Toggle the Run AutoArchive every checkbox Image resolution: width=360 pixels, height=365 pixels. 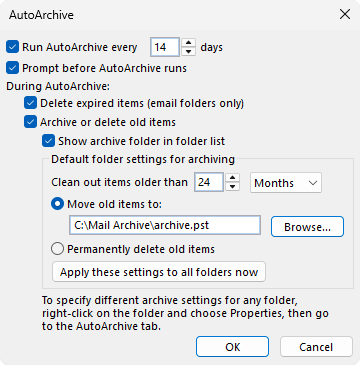[13, 47]
